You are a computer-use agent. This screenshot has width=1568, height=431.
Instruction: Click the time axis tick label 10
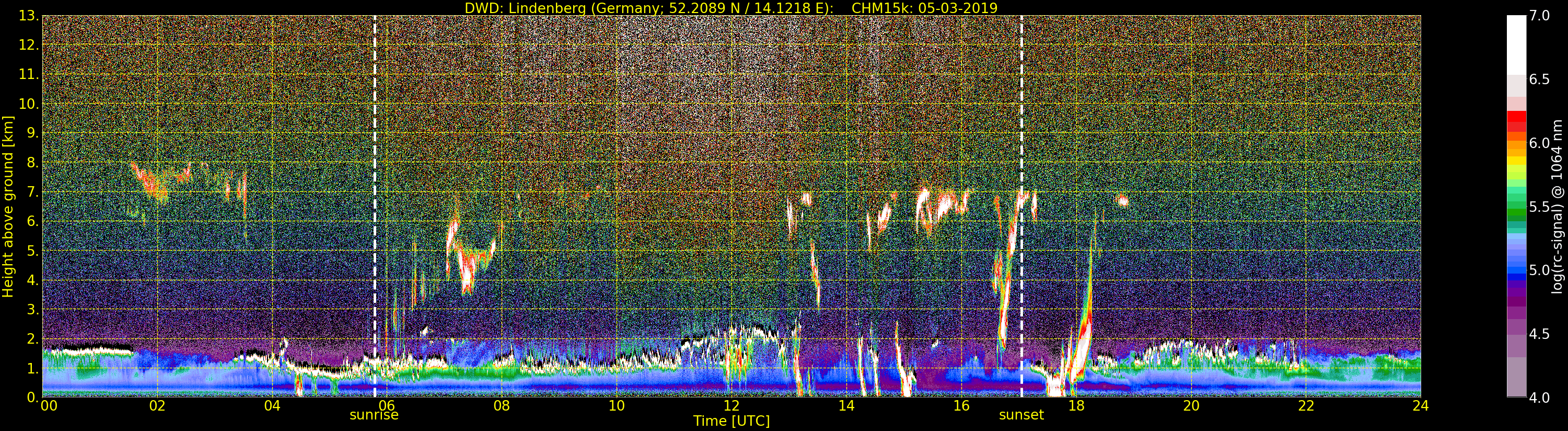pos(617,406)
